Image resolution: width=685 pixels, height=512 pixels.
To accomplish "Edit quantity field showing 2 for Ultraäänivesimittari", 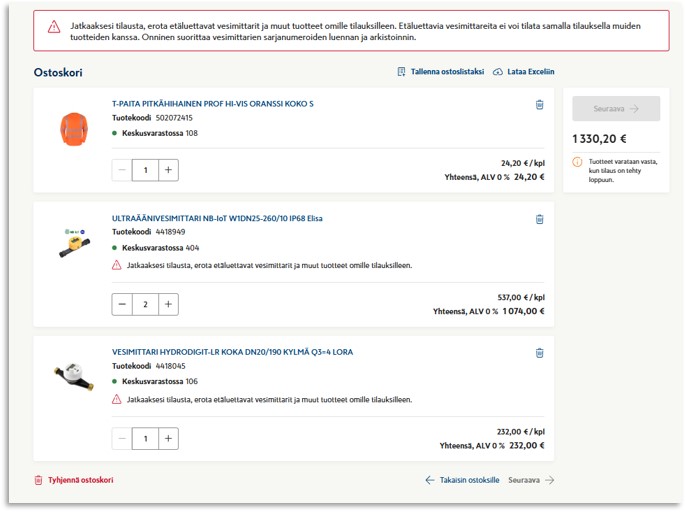I will tap(145, 304).
